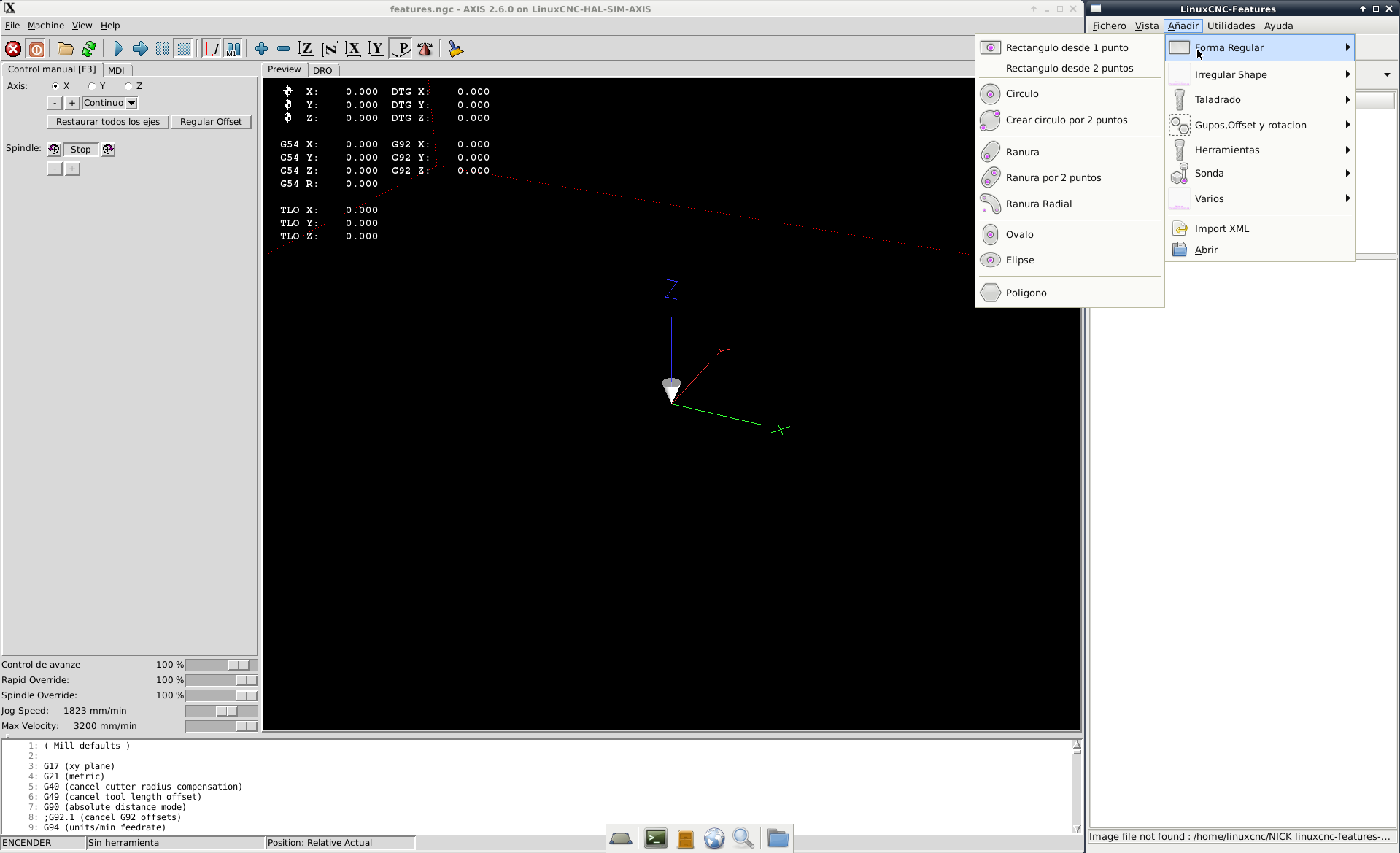Zoom in with the plus icon
This screenshot has height=853, width=1400.
pyautogui.click(x=261, y=49)
